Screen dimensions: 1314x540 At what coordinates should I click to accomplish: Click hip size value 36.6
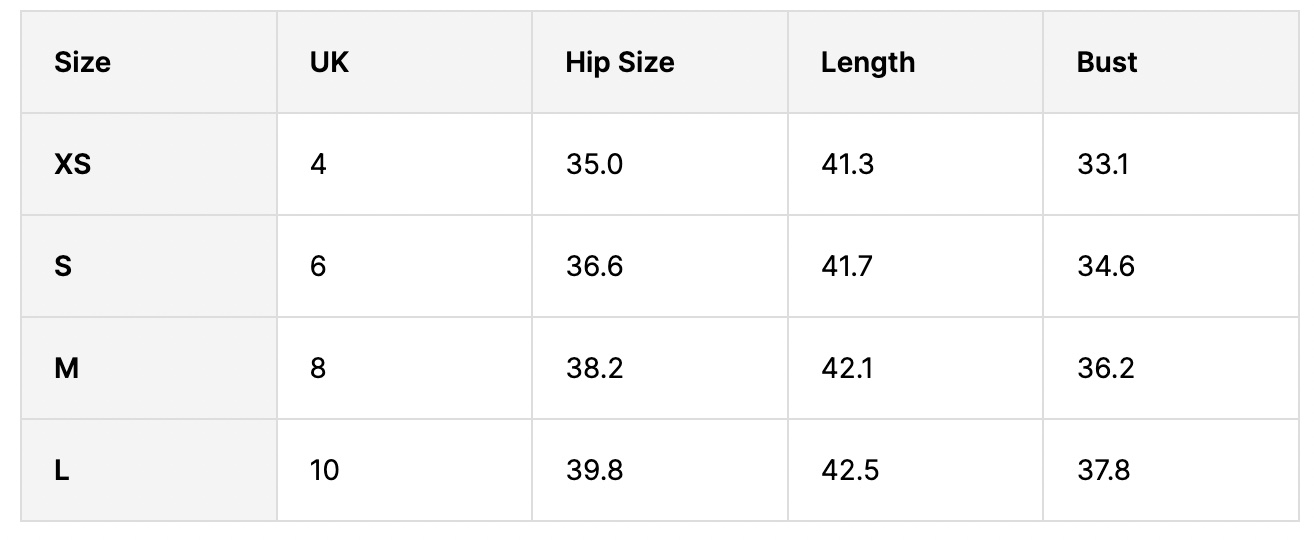pyautogui.click(x=594, y=267)
